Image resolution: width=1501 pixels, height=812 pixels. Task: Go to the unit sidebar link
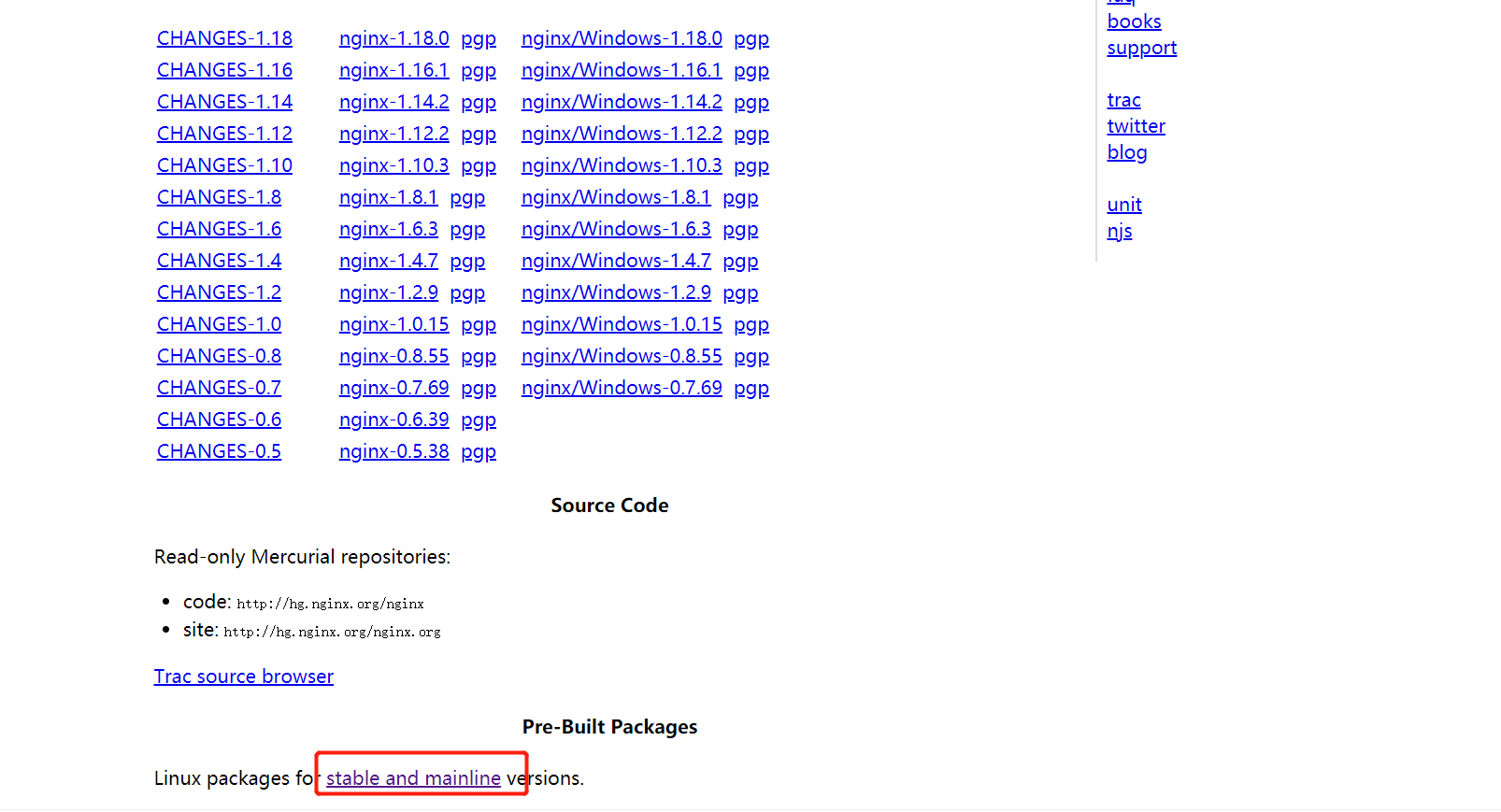click(x=1124, y=205)
